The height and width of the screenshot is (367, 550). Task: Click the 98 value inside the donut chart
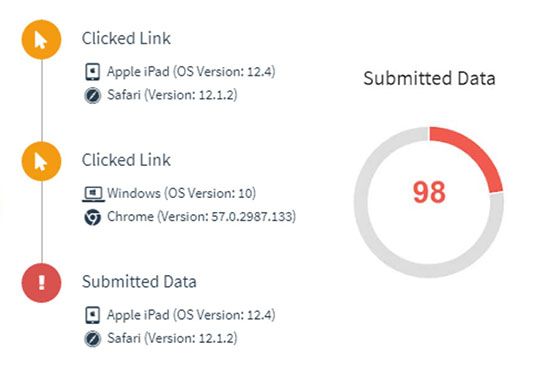point(429,192)
